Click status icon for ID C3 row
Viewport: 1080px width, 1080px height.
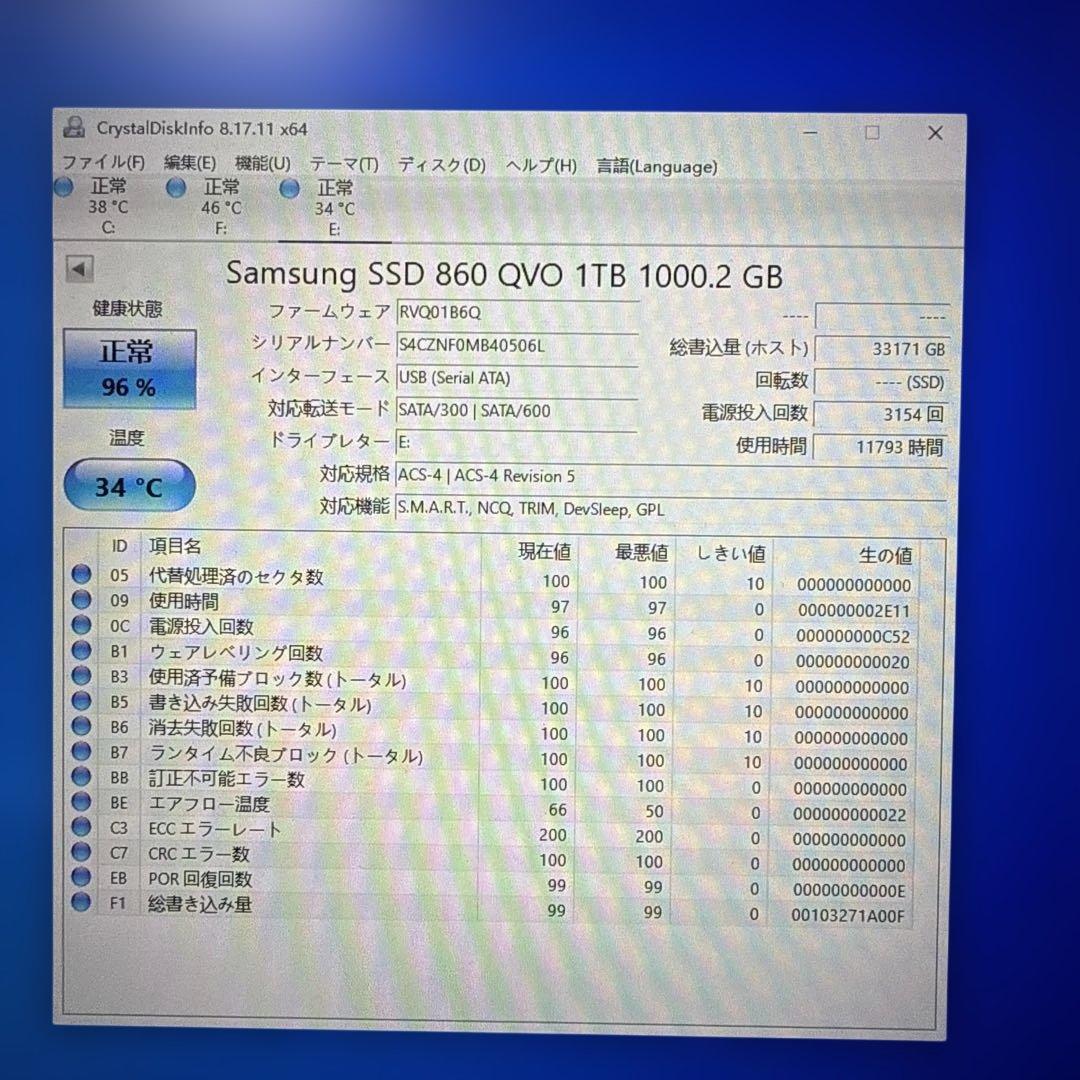[81, 827]
